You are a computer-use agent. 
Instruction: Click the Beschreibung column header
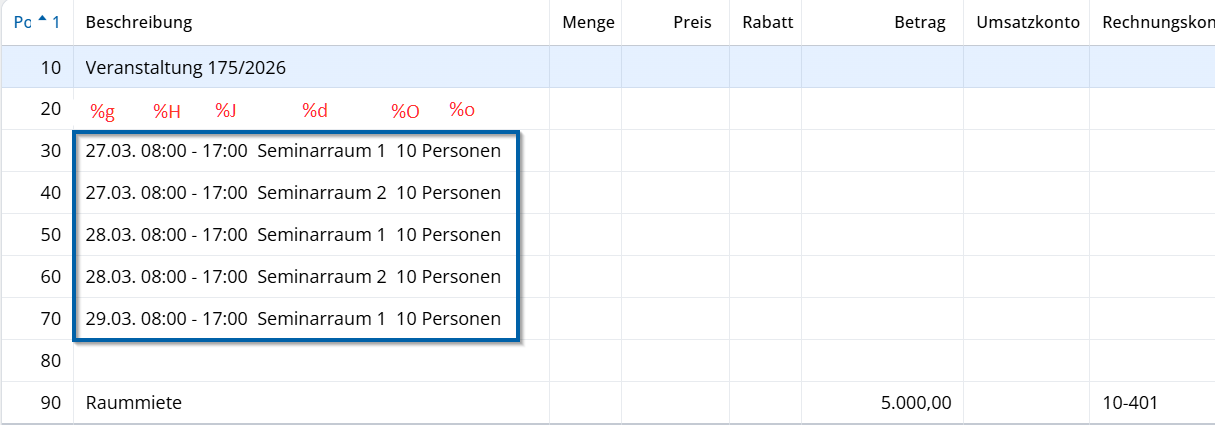point(139,22)
